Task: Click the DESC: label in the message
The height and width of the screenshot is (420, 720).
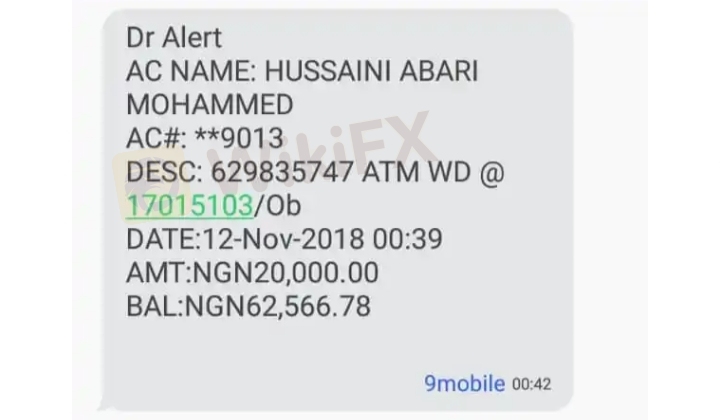Action: coord(164,172)
